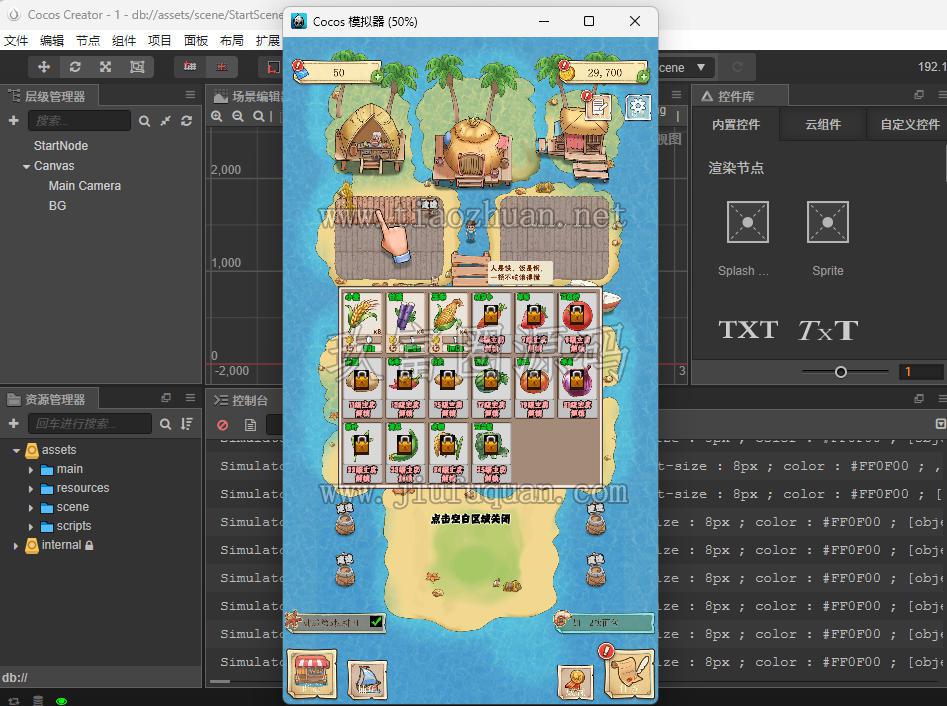Expand the internal assets database

click(x=16, y=545)
